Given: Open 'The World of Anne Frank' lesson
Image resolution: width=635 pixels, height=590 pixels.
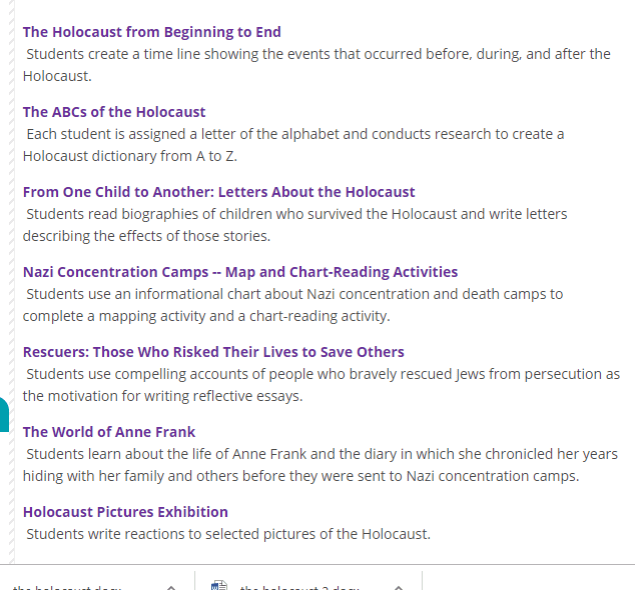Looking at the screenshot, I should point(109,432).
